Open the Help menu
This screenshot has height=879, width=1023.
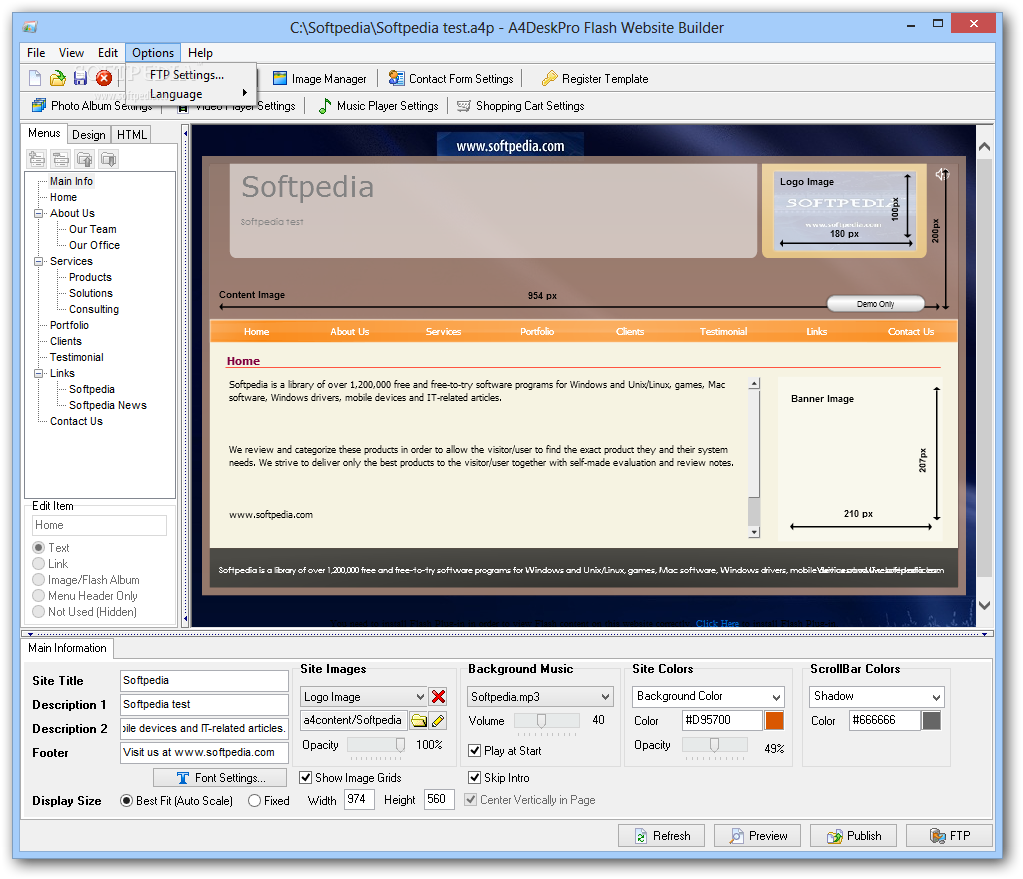[x=200, y=53]
